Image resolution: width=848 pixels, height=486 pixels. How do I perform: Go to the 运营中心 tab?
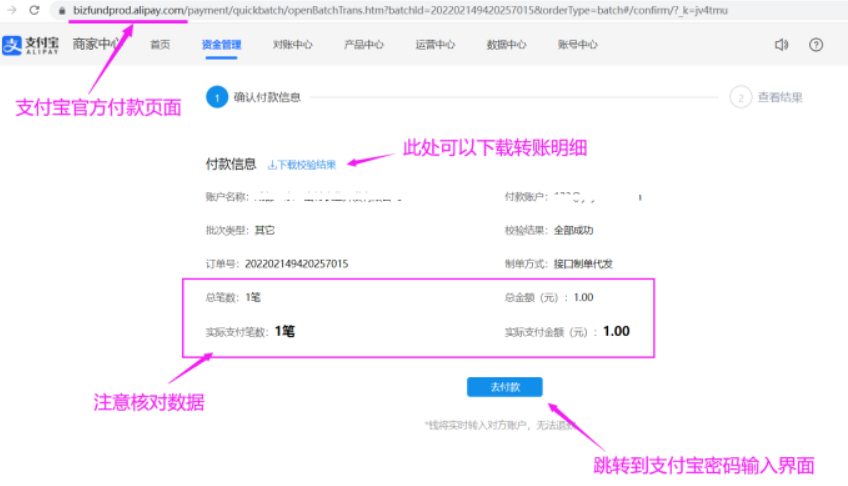pyautogui.click(x=435, y=45)
